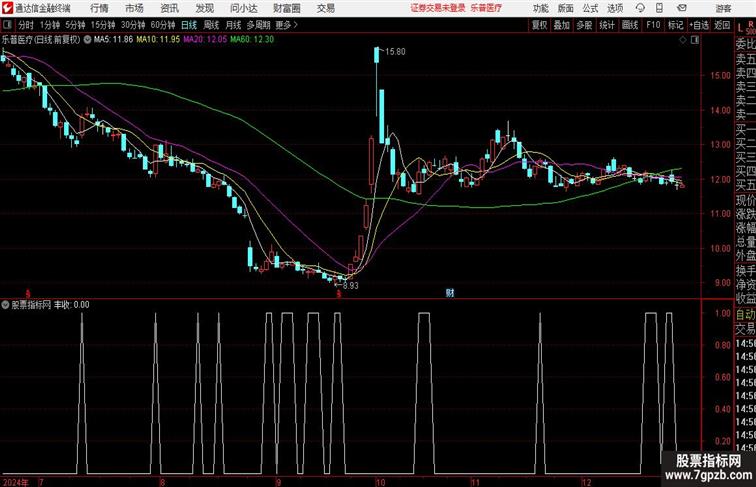756x487 pixels.
Task: Toggle the right info panel icon
Action: [x=695, y=40]
